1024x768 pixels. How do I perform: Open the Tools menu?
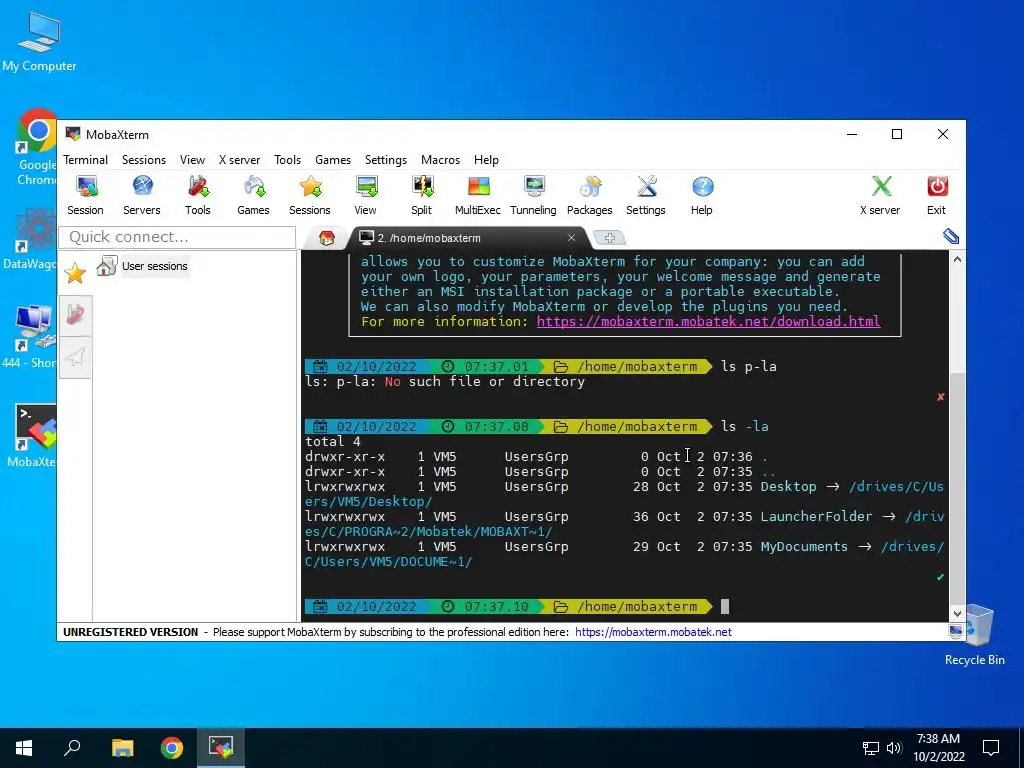pyautogui.click(x=287, y=160)
